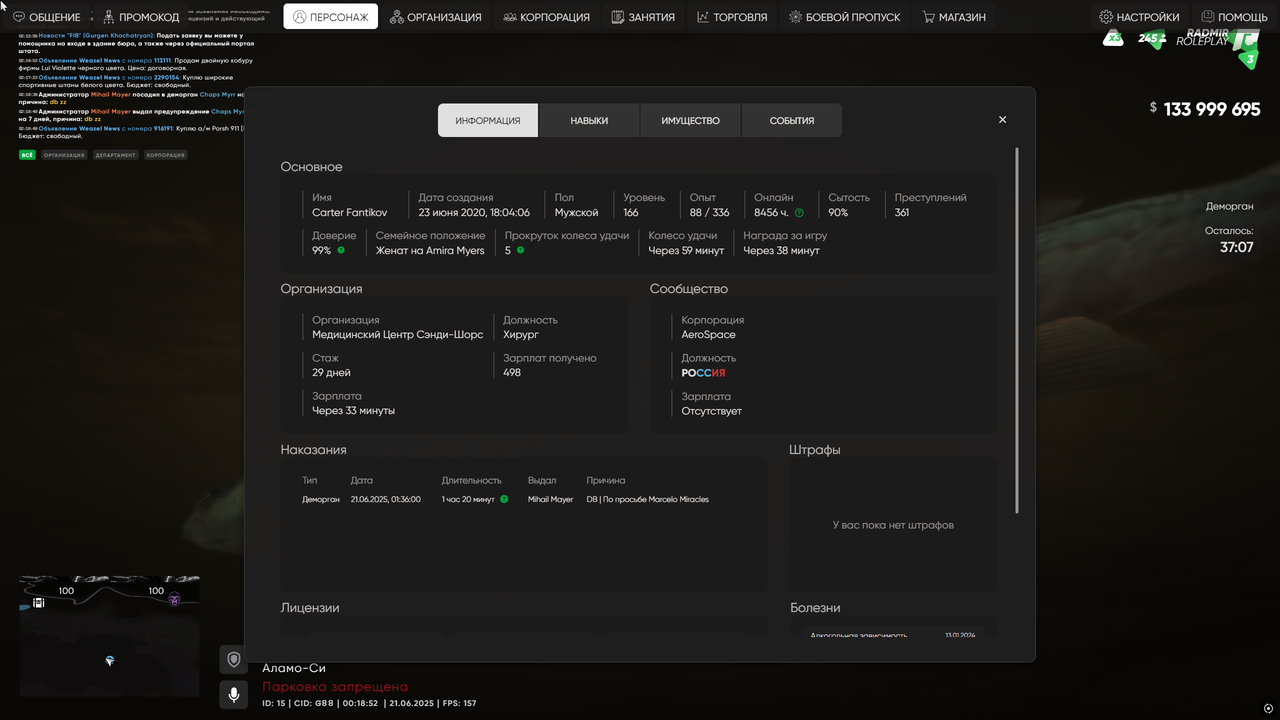This screenshot has width=1280, height=720.
Task: Switch to the ИНФОРМАЦИЯ tab
Action: [x=488, y=120]
